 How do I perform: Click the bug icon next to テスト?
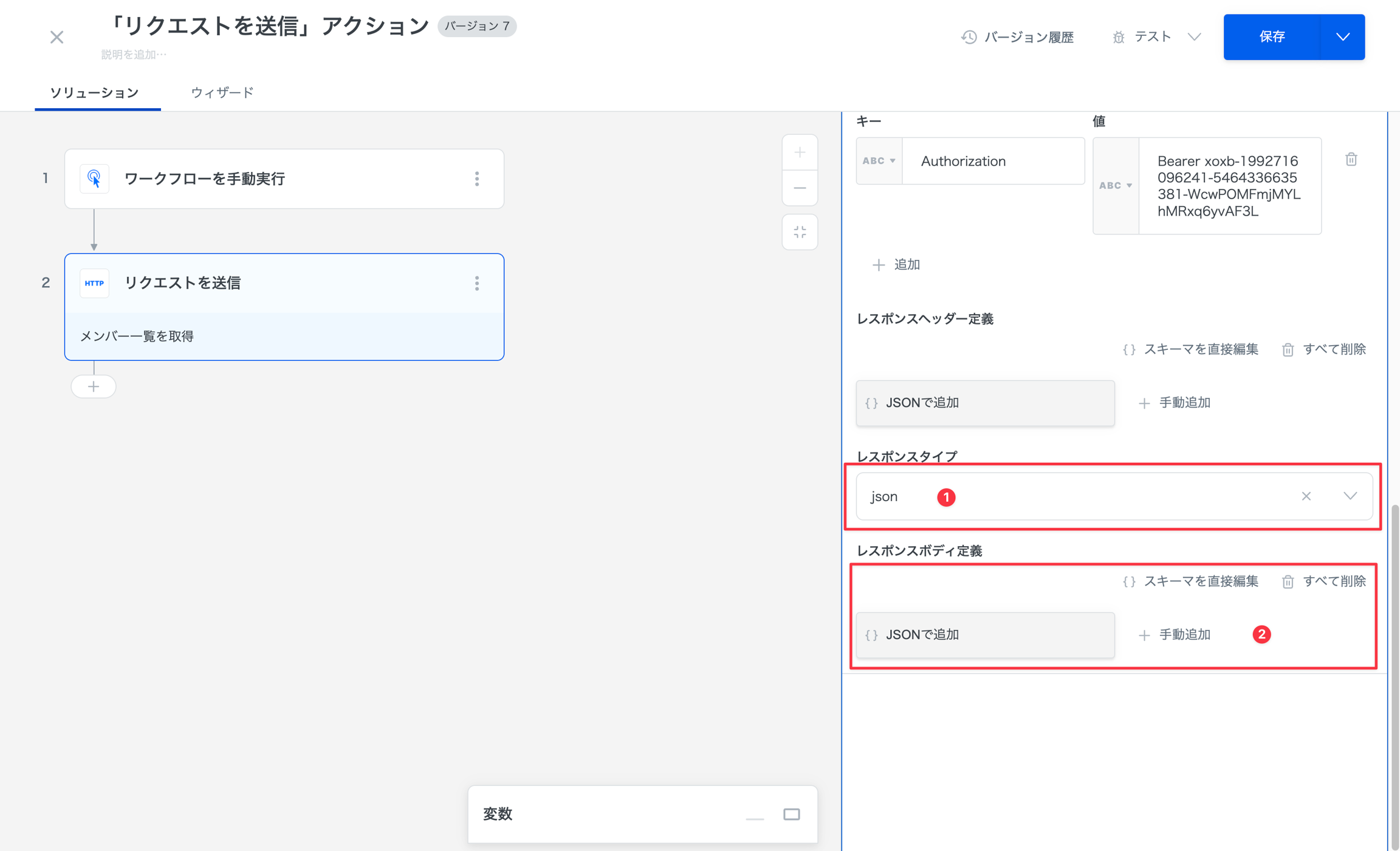[x=1119, y=36]
